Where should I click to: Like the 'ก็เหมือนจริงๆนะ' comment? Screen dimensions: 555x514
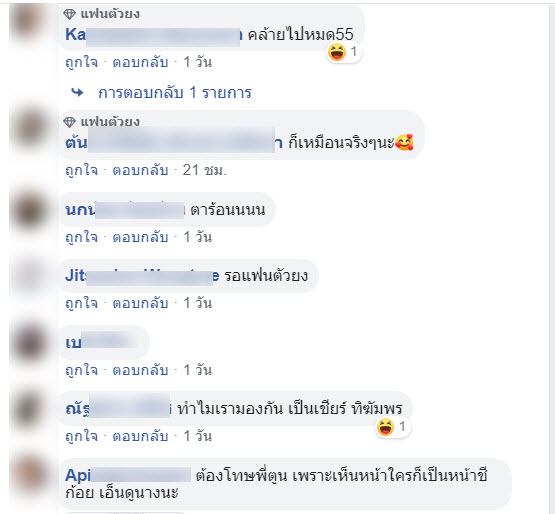[81, 170]
